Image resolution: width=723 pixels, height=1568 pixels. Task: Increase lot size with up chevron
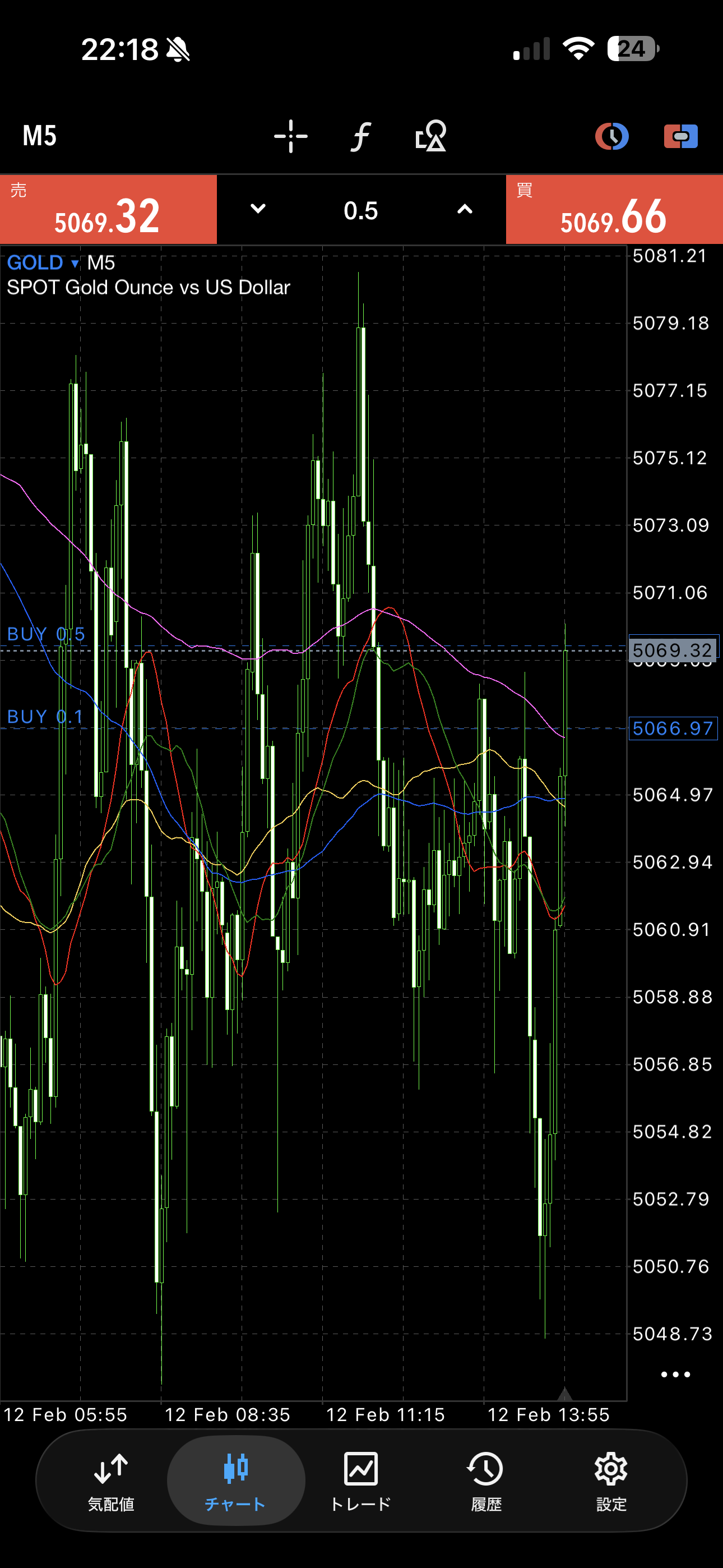465,209
